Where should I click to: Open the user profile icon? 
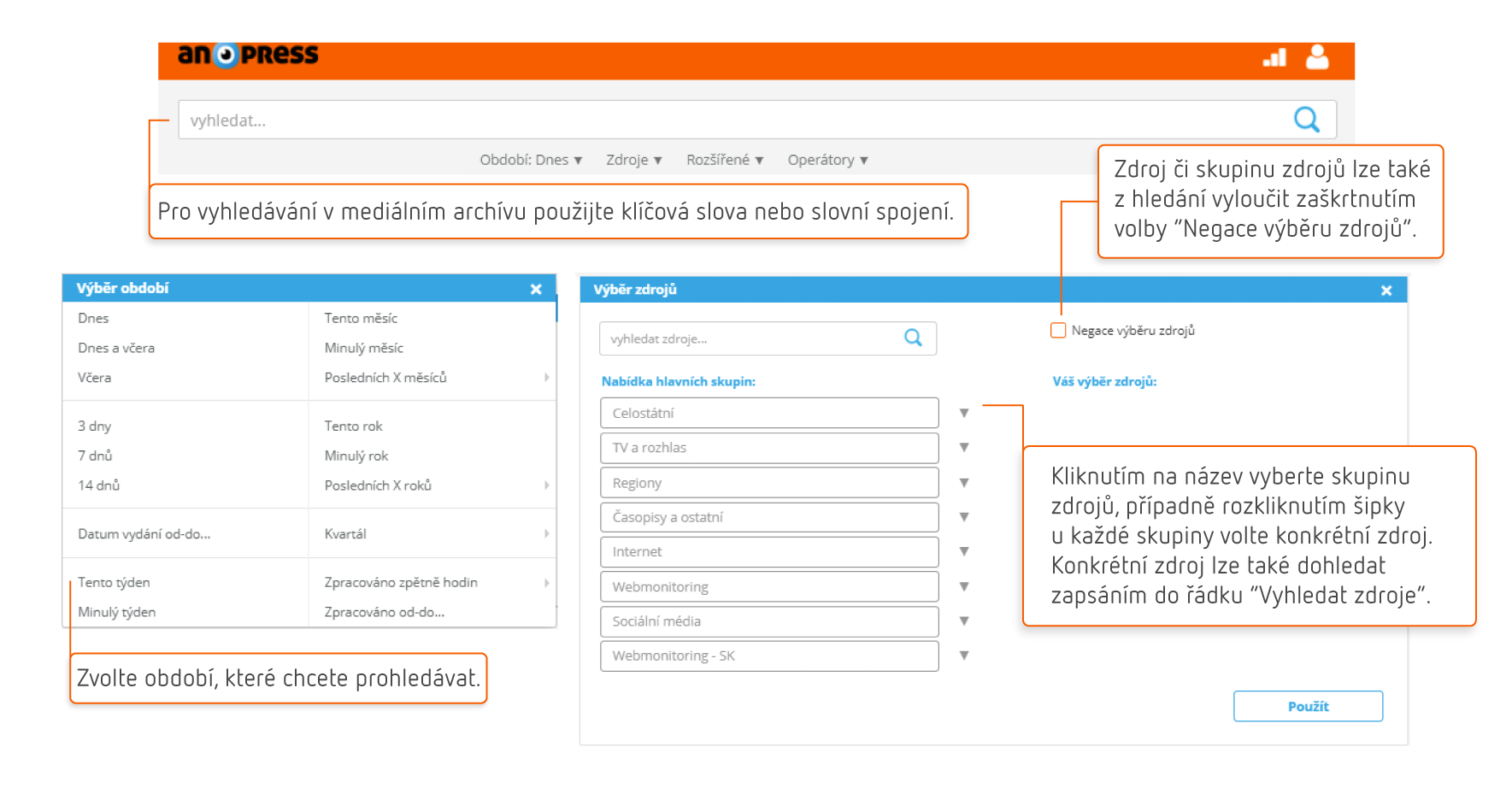coord(1317,57)
